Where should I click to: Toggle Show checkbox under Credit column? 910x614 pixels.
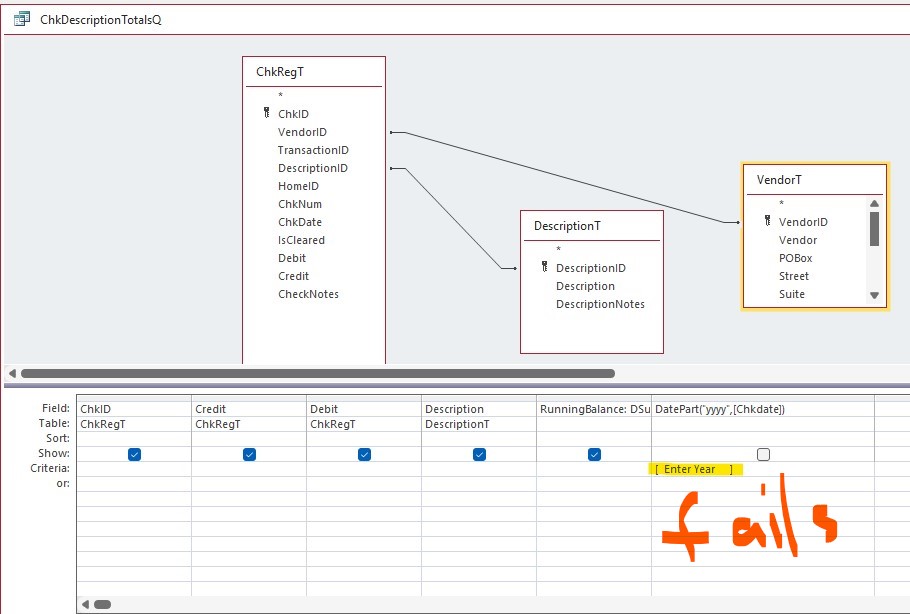(249, 454)
